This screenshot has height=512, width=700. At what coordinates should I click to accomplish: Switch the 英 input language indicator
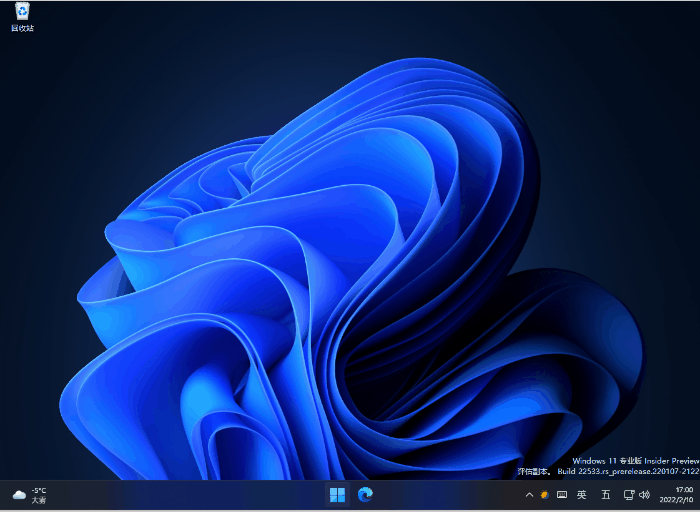(582, 495)
